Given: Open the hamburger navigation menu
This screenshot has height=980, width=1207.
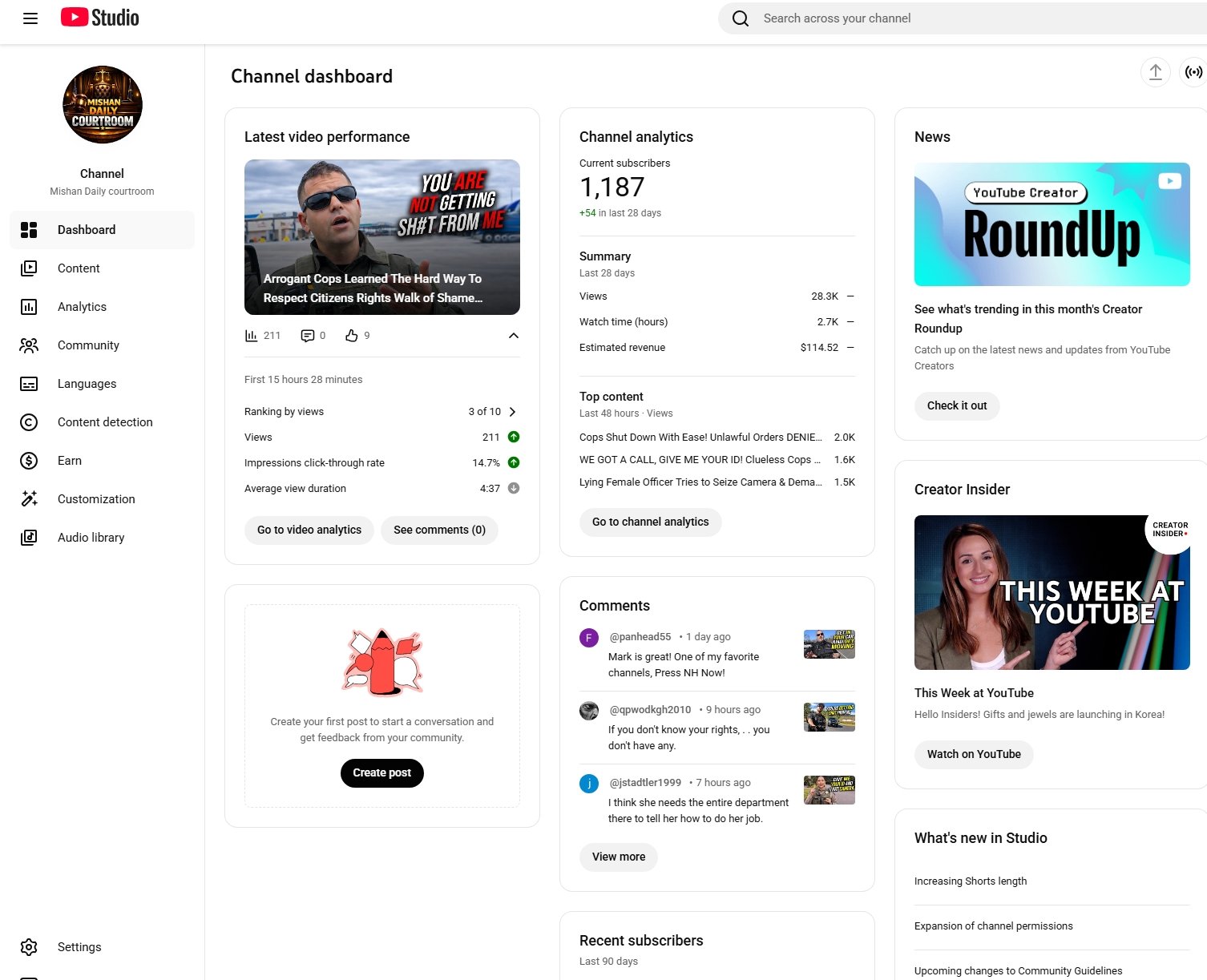Looking at the screenshot, I should click(x=30, y=18).
